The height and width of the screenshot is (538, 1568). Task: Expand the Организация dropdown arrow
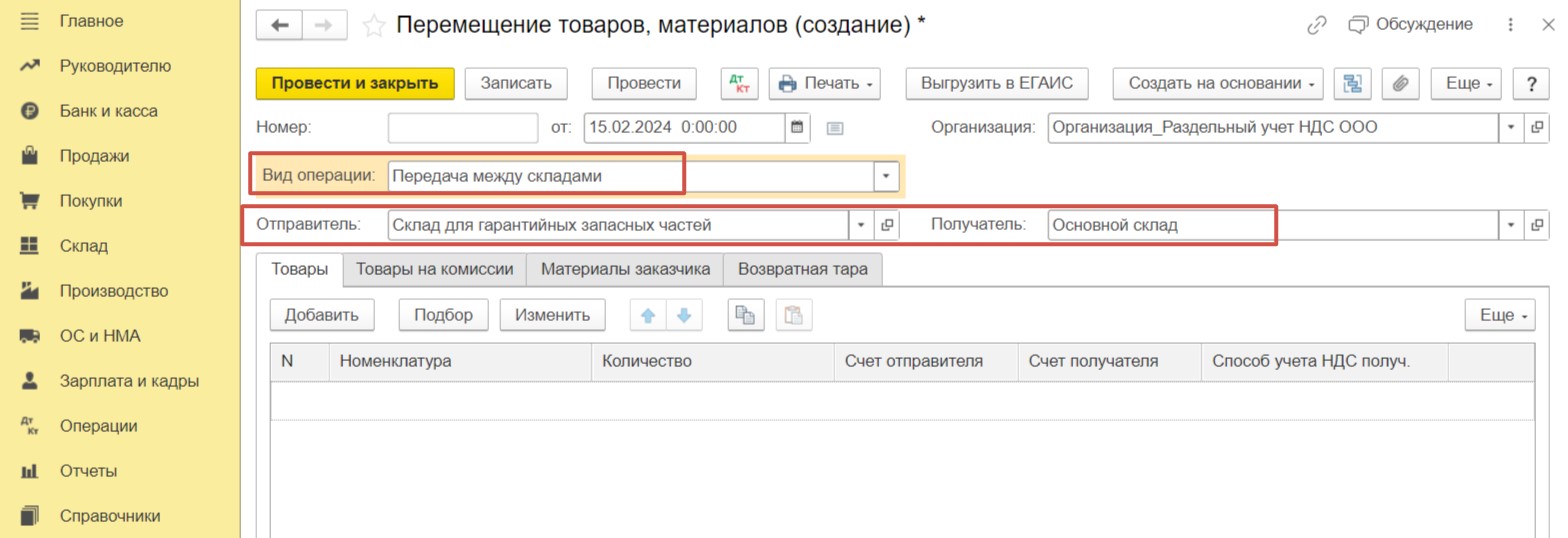(1510, 128)
